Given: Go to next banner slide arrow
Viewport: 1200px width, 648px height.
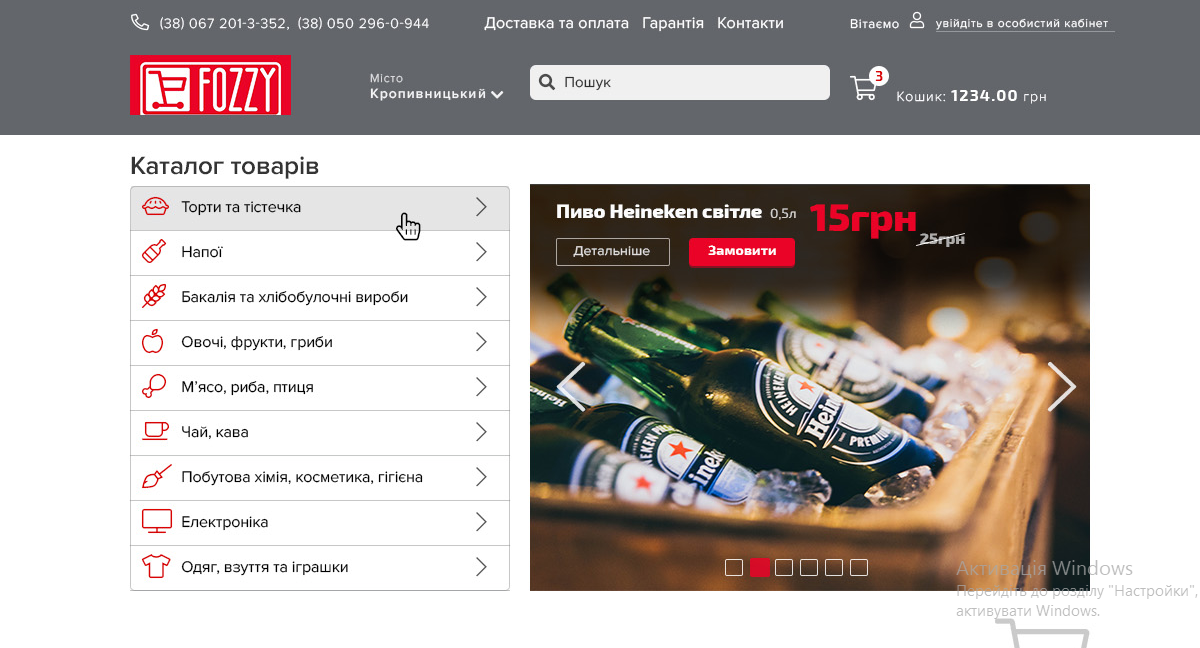Looking at the screenshot, I should click(1061, 386).
